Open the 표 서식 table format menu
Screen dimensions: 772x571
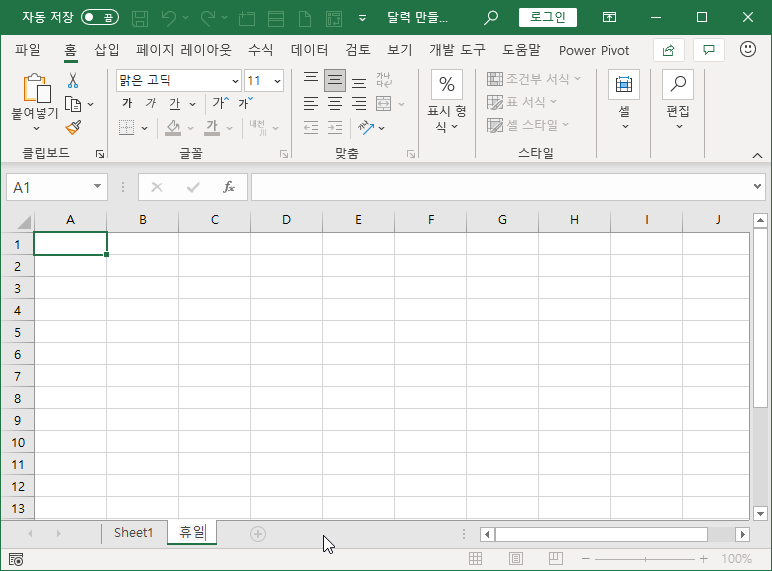pos(522,102)
